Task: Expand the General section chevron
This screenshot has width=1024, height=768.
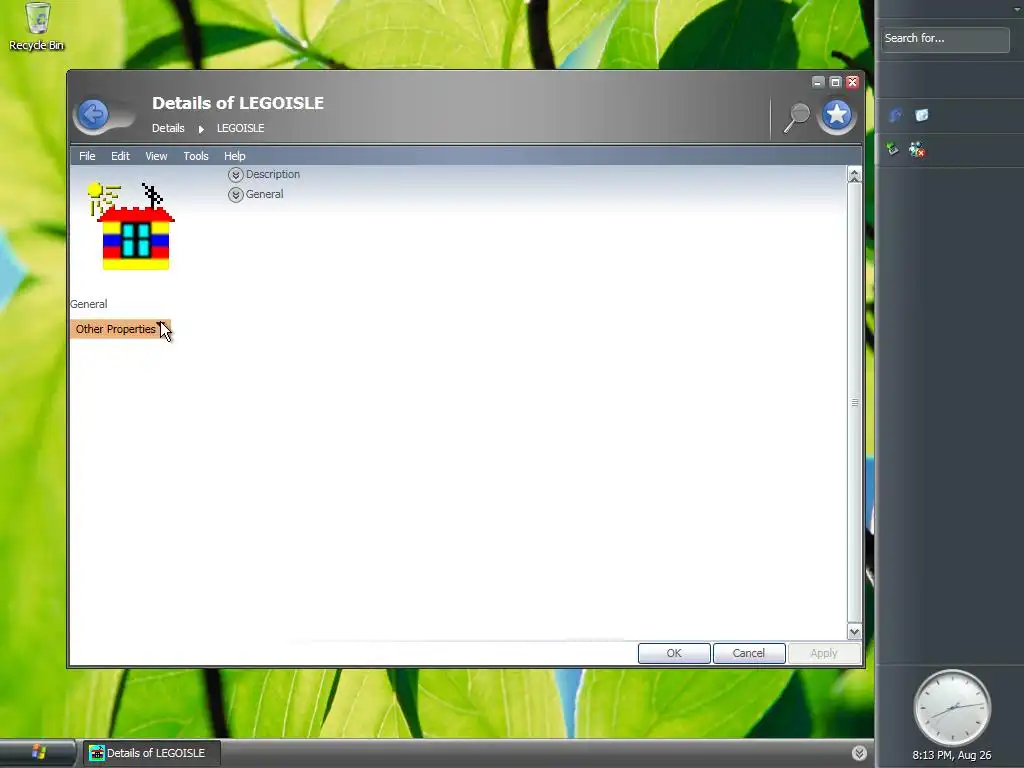Action: point(236,195)
